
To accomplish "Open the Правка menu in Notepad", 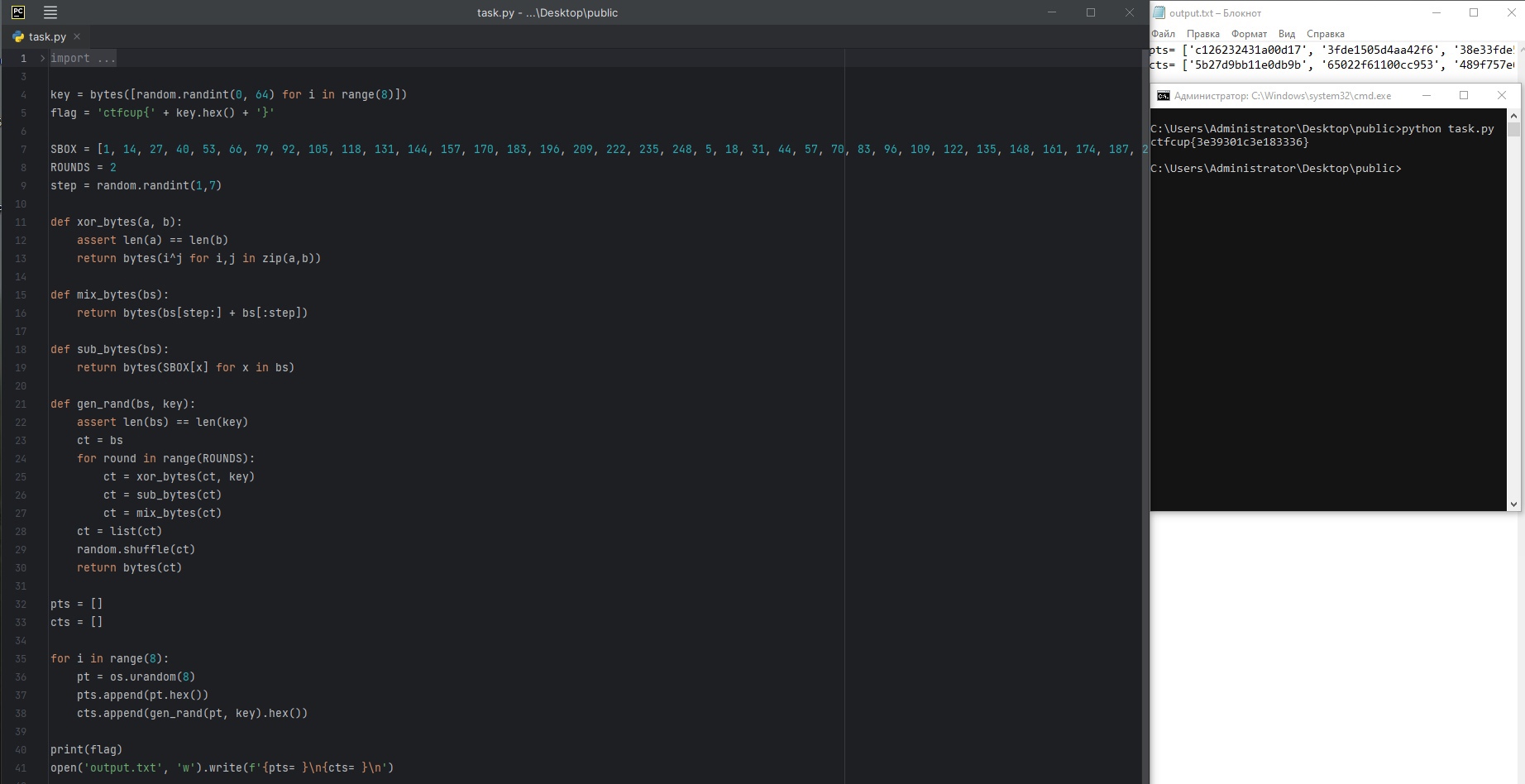I will coord(1202,34).
